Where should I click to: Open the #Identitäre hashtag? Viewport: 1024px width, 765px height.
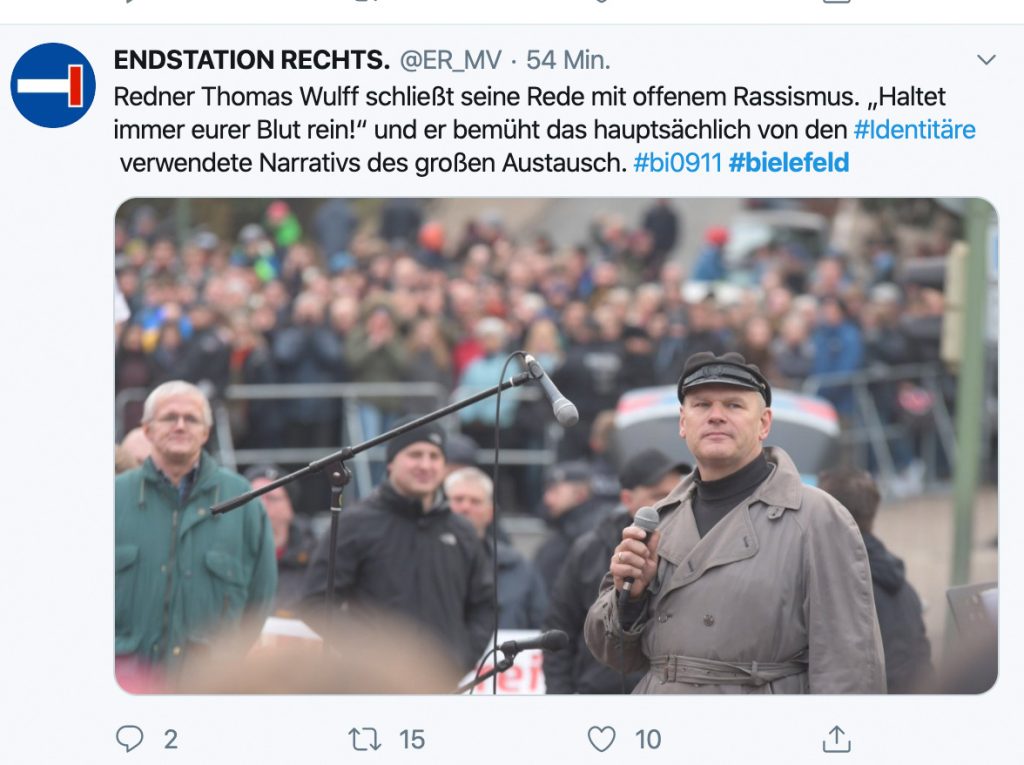[x=914, y=129]
